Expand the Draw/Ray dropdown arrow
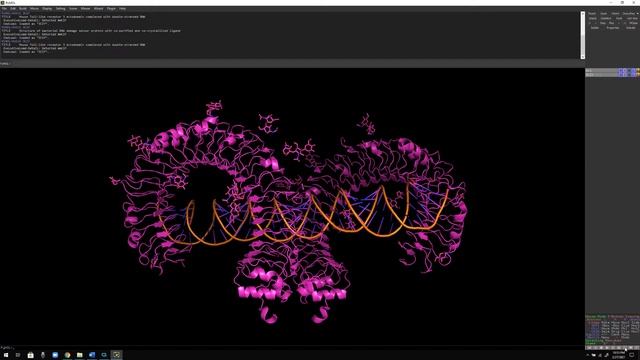 pos(638,13)
